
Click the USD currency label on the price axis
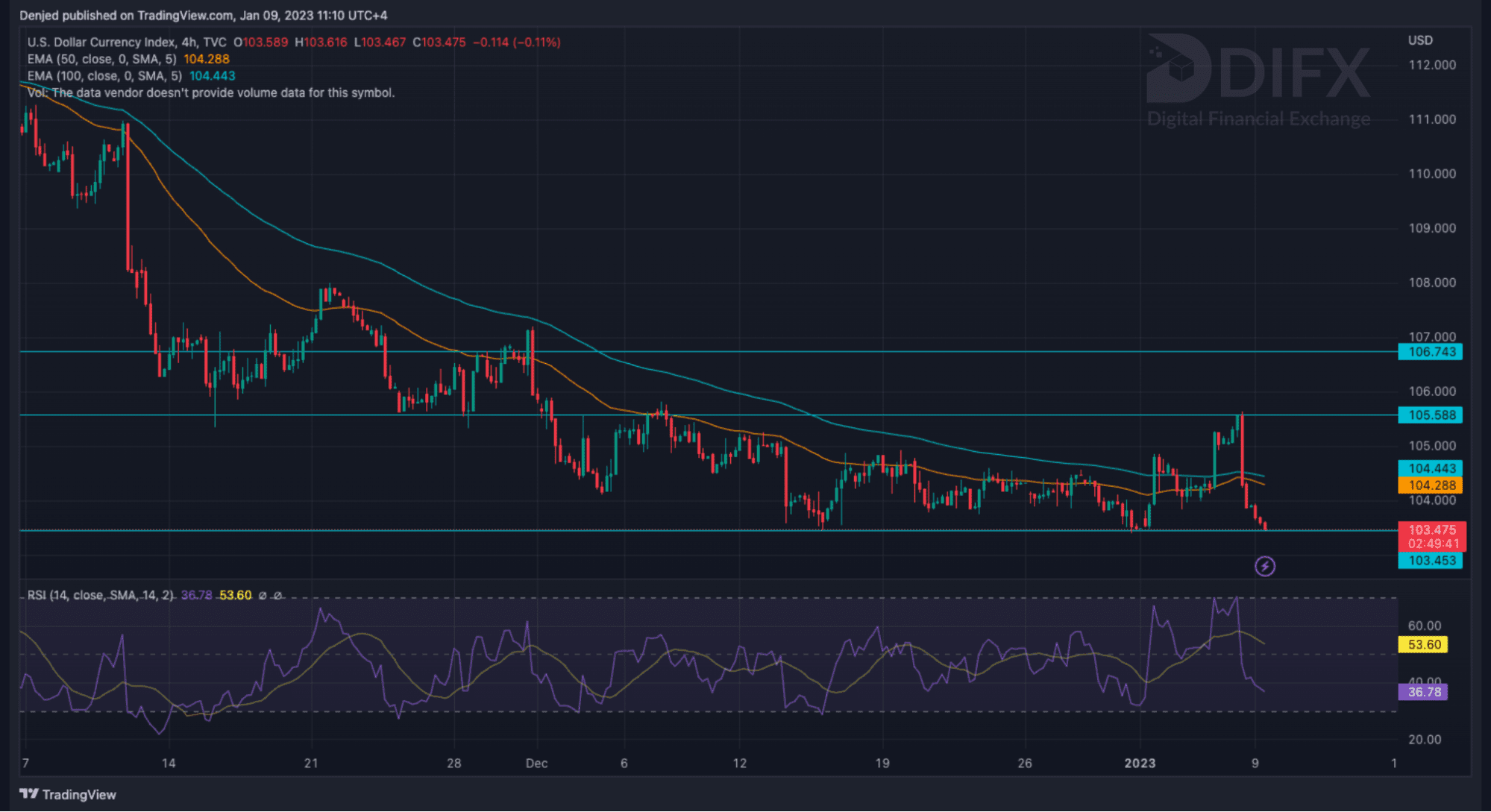[x=1420, y=40]
